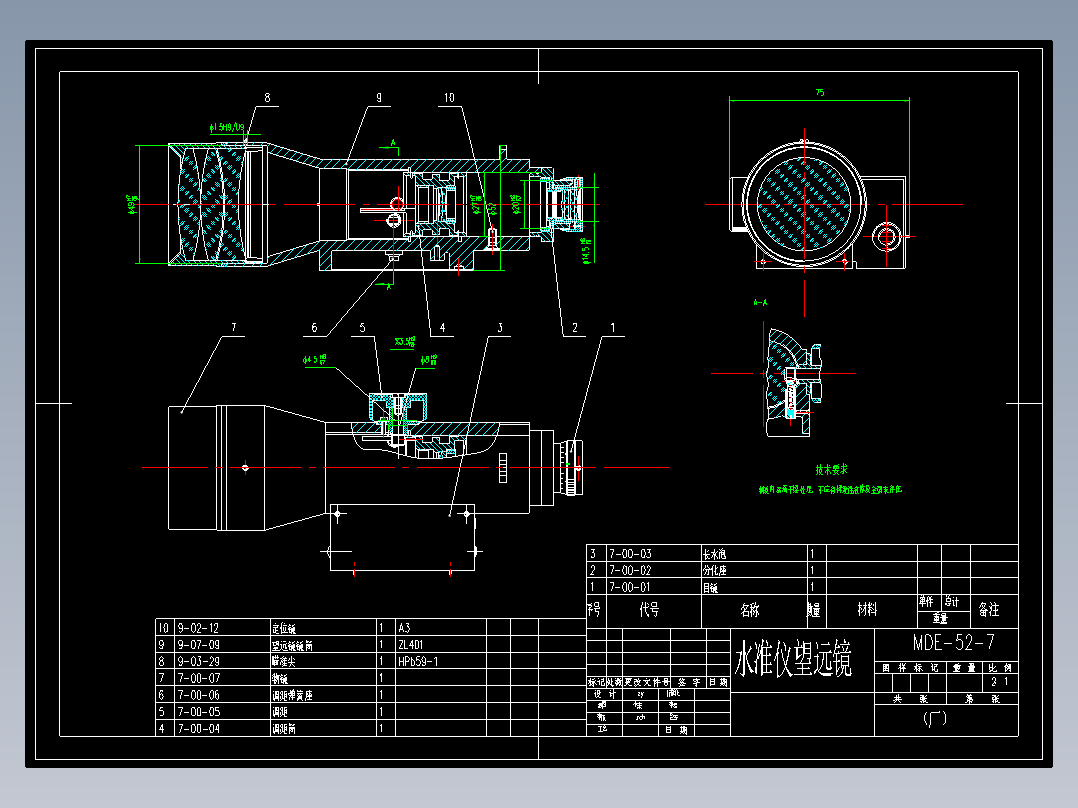Viewport: 1078px width, 808px height.
Task: Click leader callout number 10
Action: [449, 98]
